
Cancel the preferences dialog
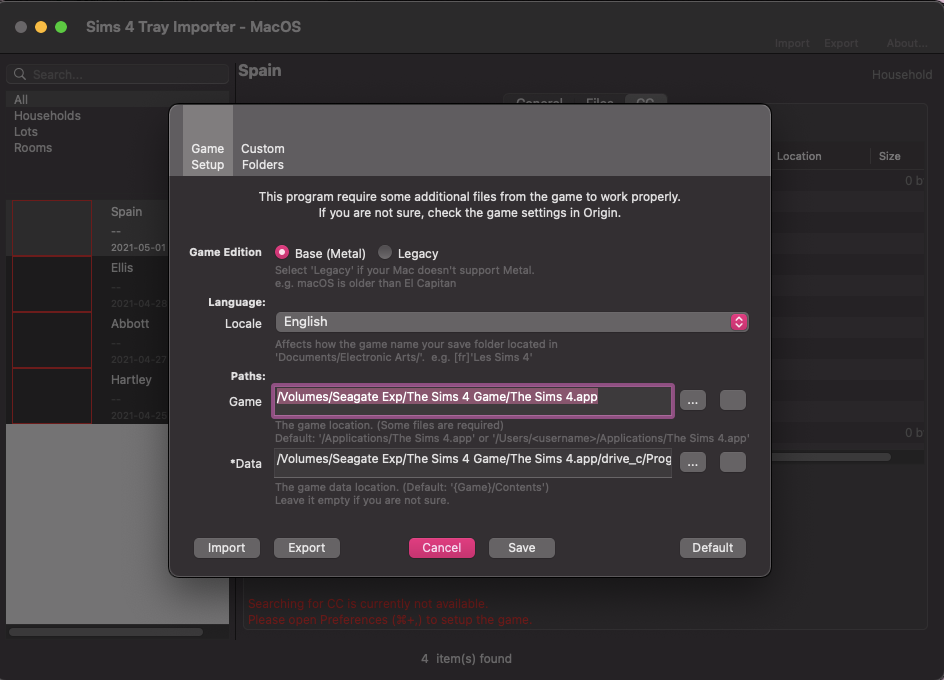coord(441,547)
